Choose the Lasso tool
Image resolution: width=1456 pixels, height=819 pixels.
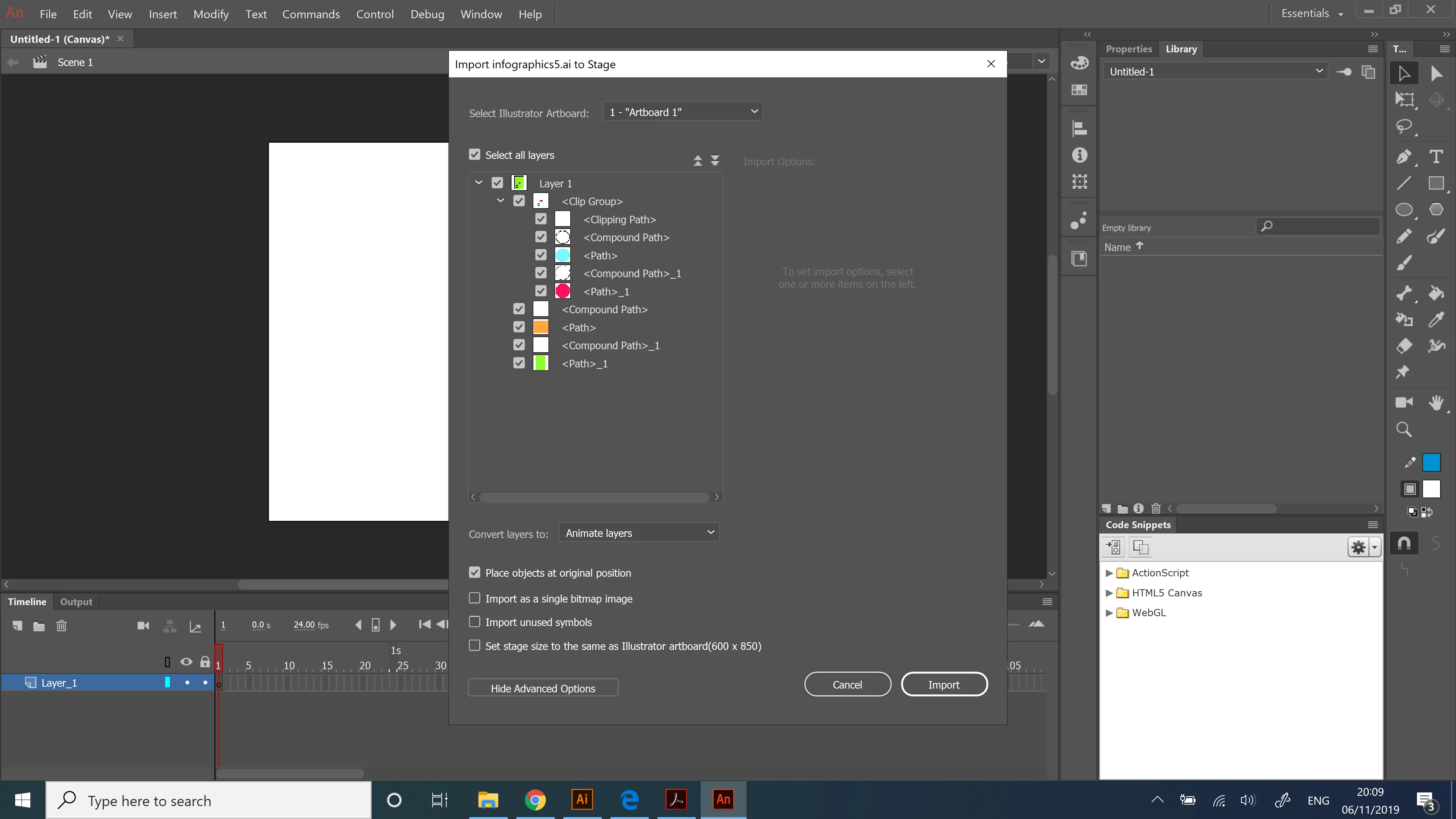pyautogui.click(x=1404, y=126)
